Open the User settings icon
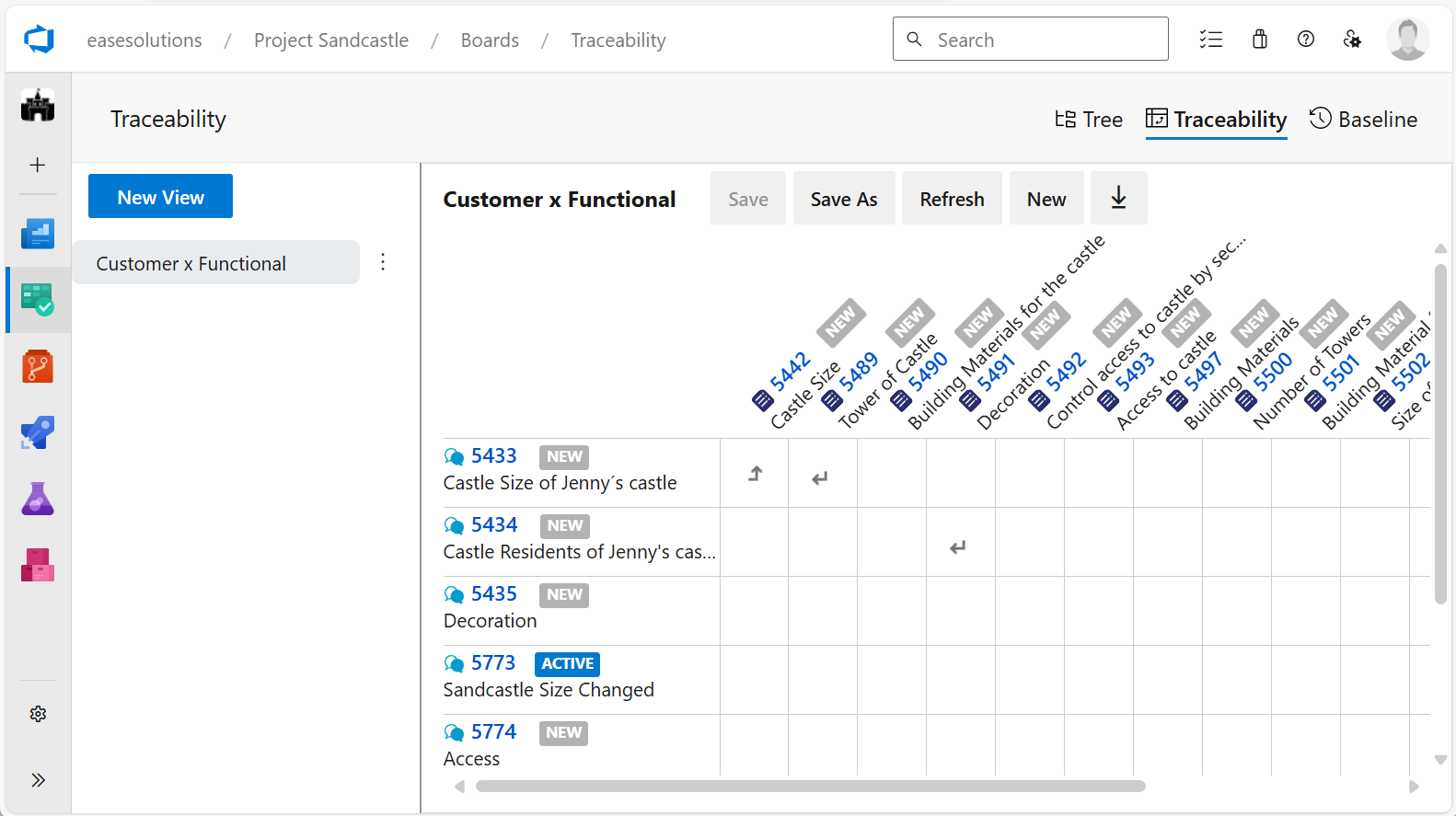This screenshot has width=1456, height=816. point(1352,39)
